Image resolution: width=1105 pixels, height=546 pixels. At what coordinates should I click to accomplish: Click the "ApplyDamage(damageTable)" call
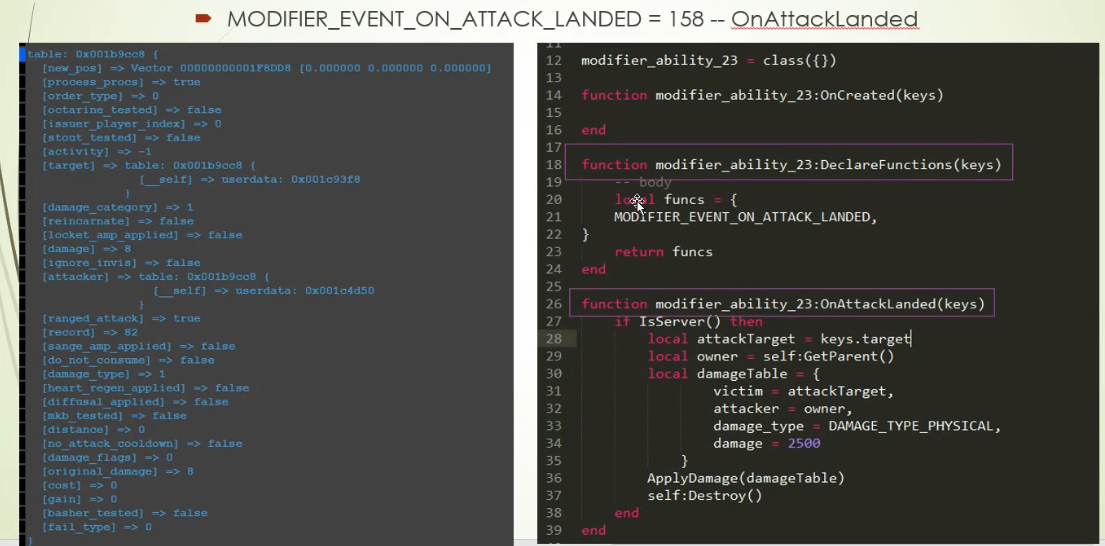746,478
